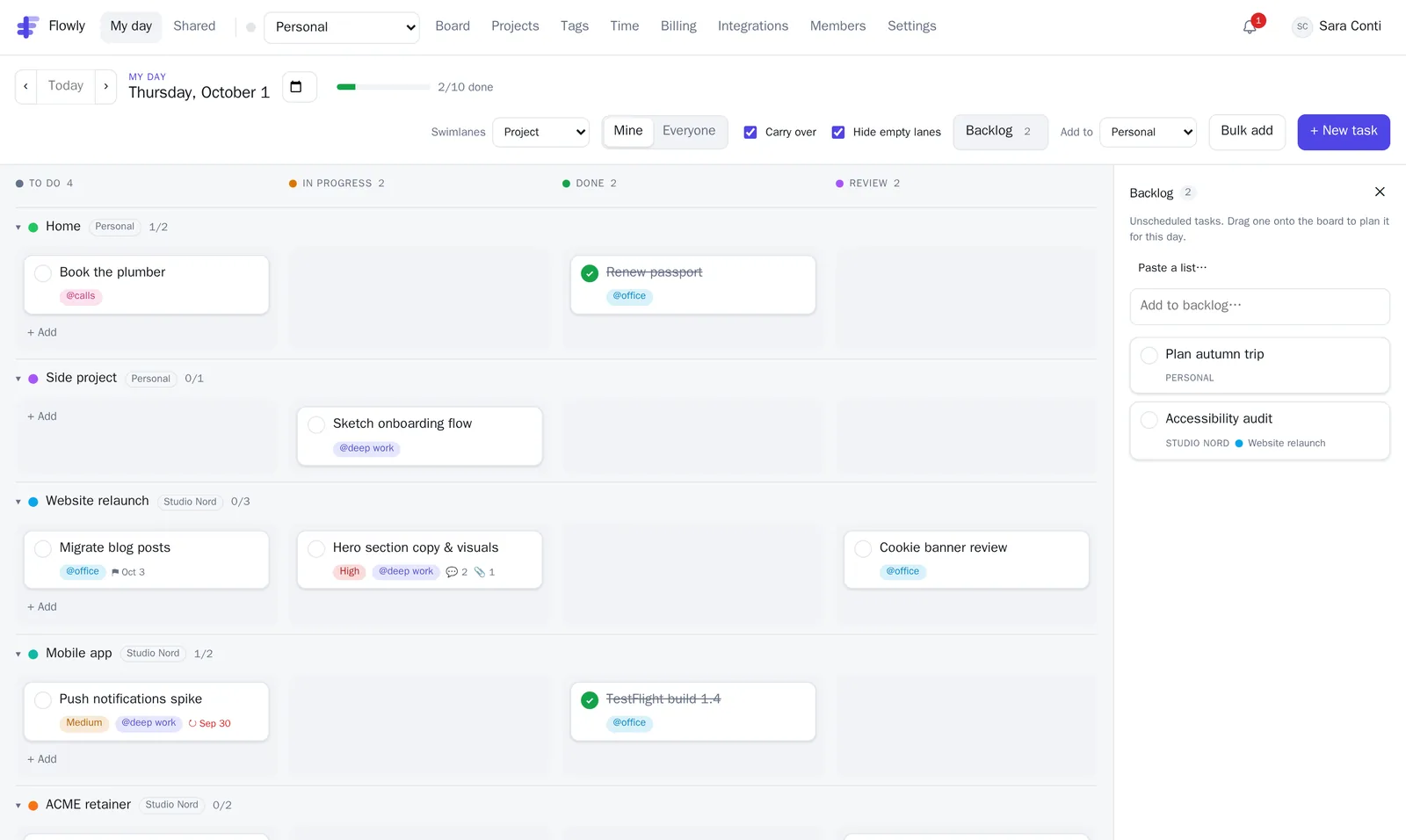Open attachments on Hero section card
1406x840 pixels.
484,572
